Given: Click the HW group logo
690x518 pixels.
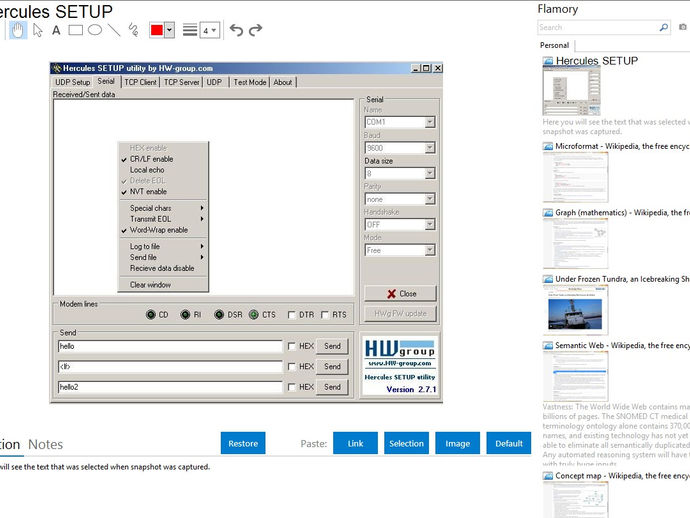Looking at the screenshot, I should tap(400, 349).
